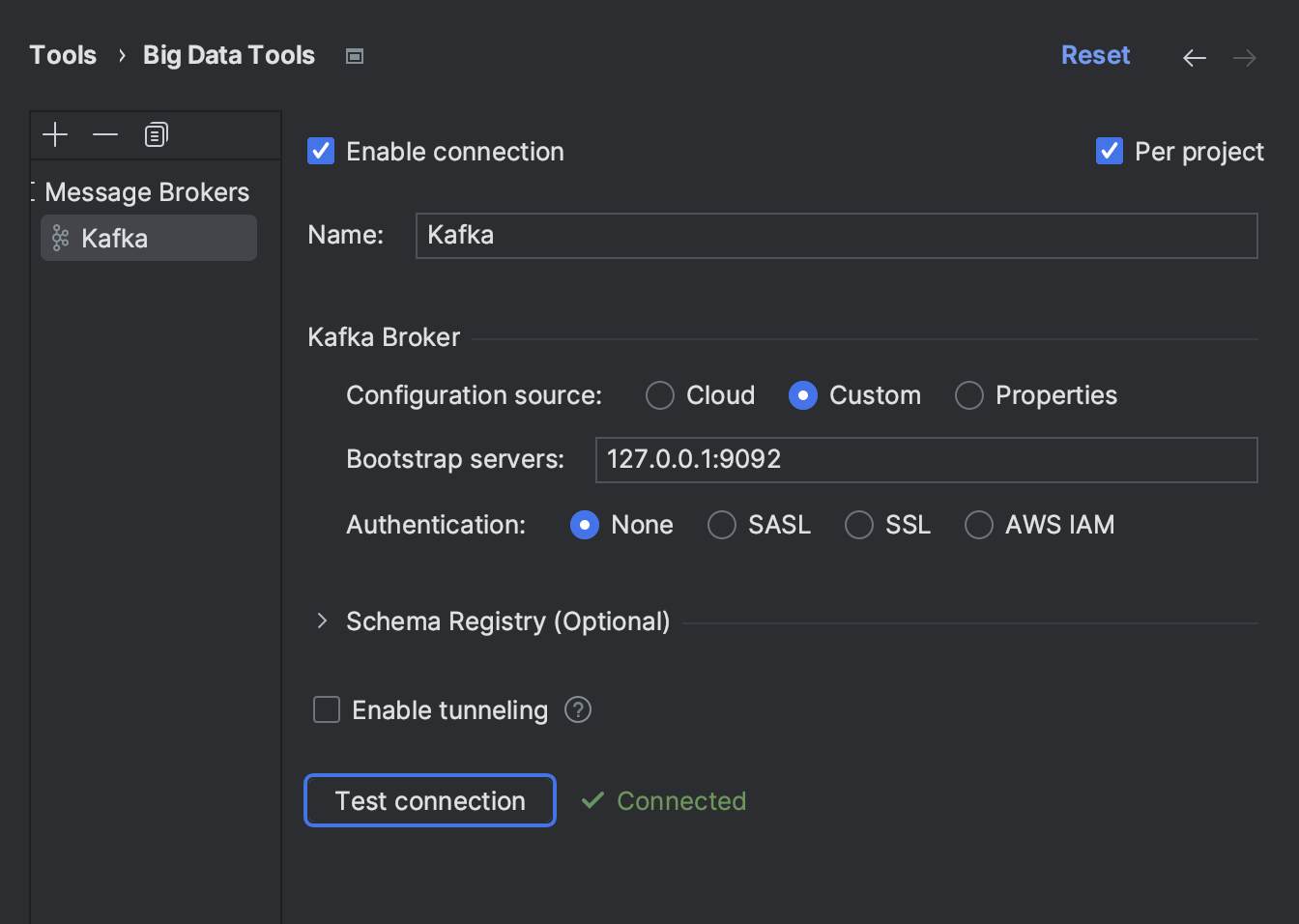Collapse the Message Brokers tree group

[x=33, y=191]
